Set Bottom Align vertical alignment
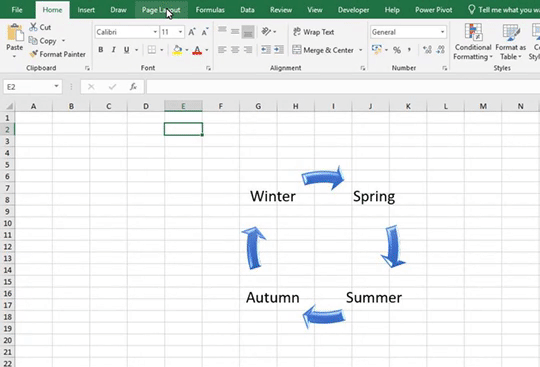540x367 pixels. point(248,32)
